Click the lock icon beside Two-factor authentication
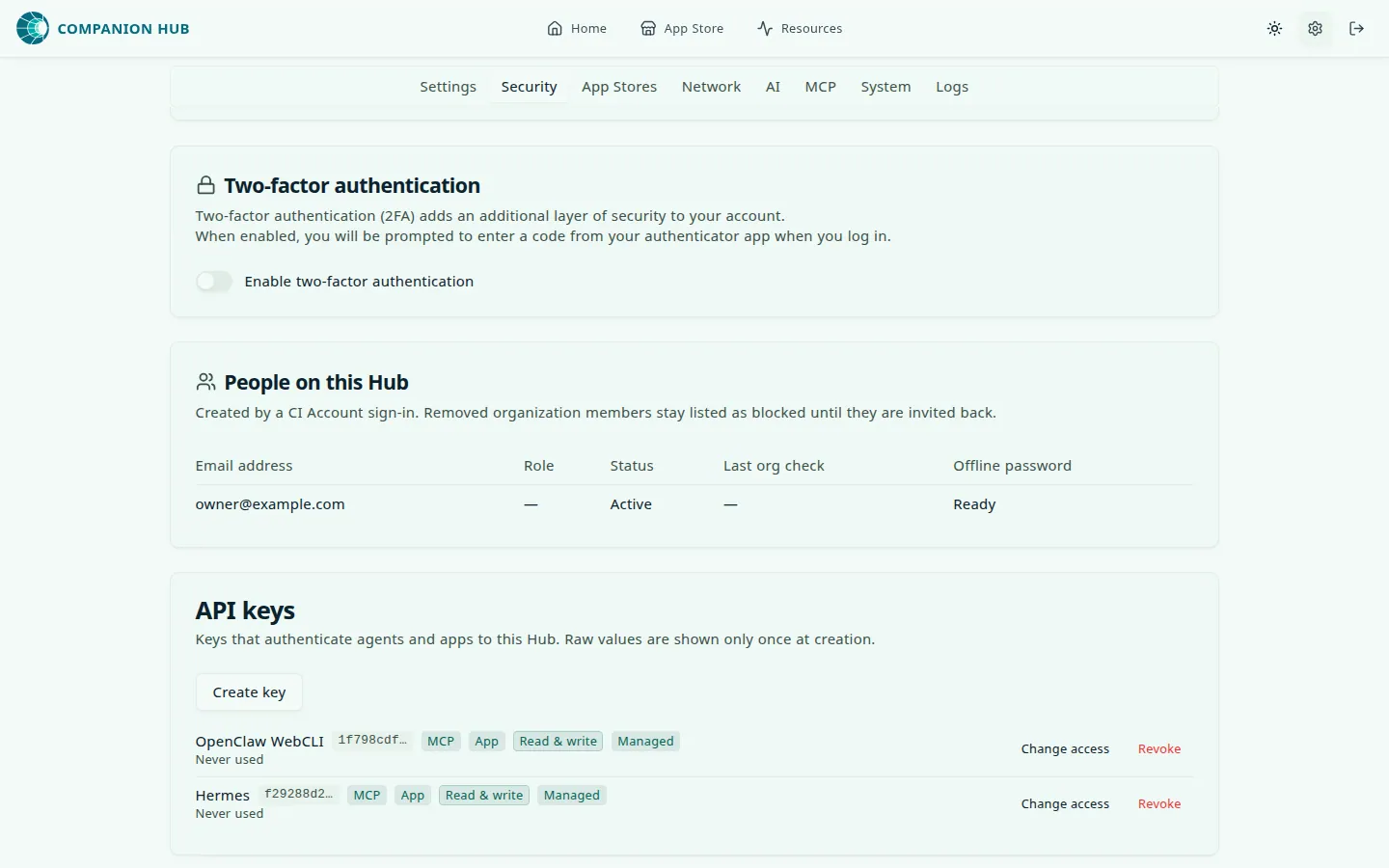1389x868 pixels. (205, 185)
